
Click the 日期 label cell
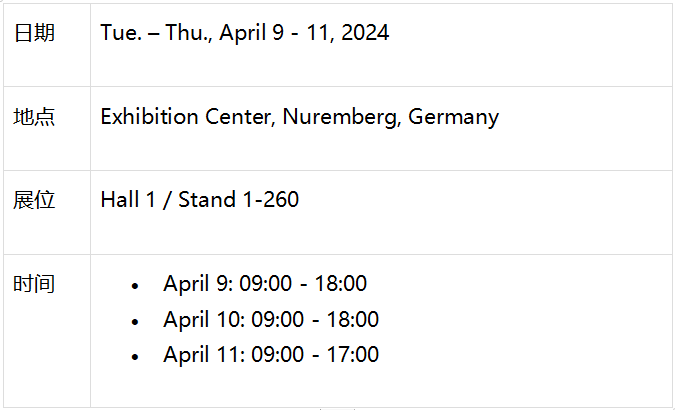34,33
